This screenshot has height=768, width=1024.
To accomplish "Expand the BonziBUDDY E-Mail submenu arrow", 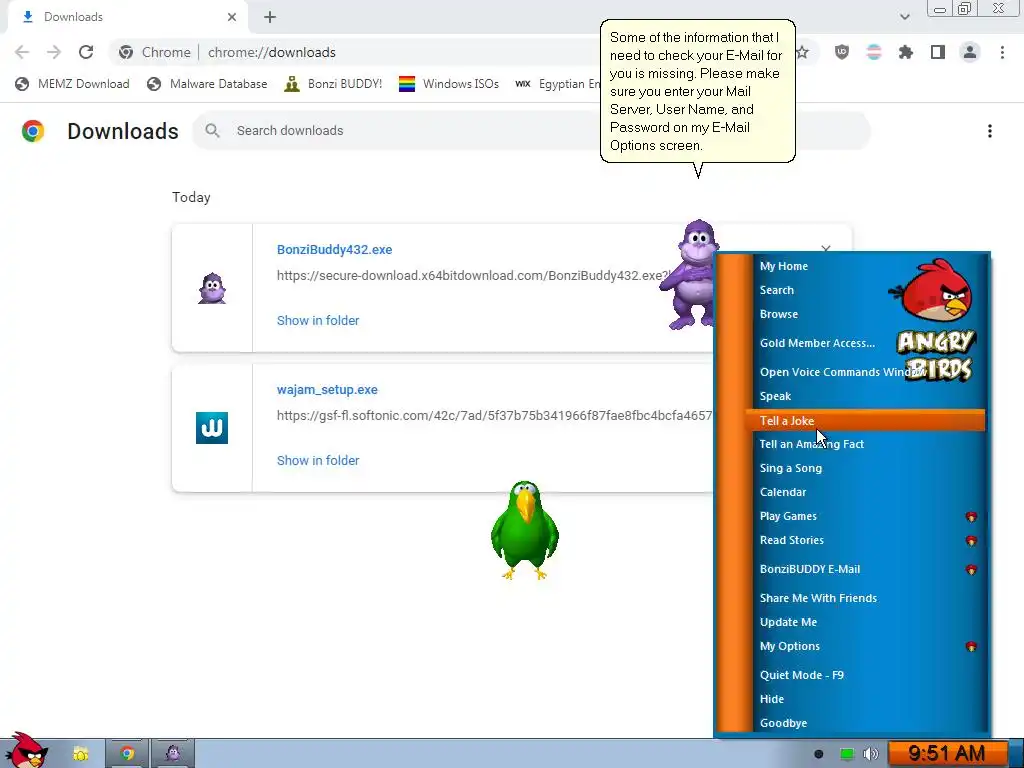I will (971, 569).
